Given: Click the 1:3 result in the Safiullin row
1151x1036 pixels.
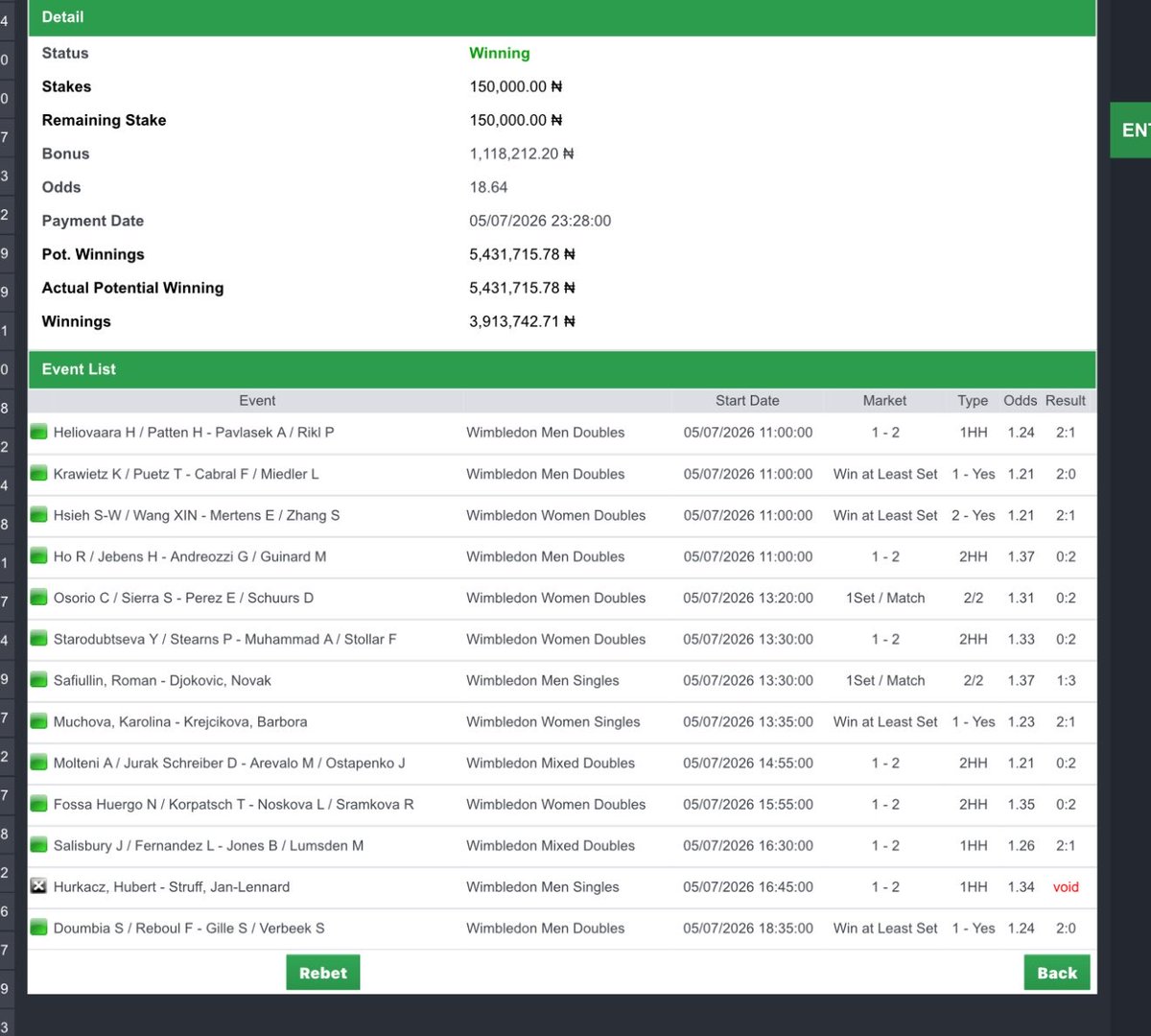Looking at the screenshot, I should (x=1066, y=680).
